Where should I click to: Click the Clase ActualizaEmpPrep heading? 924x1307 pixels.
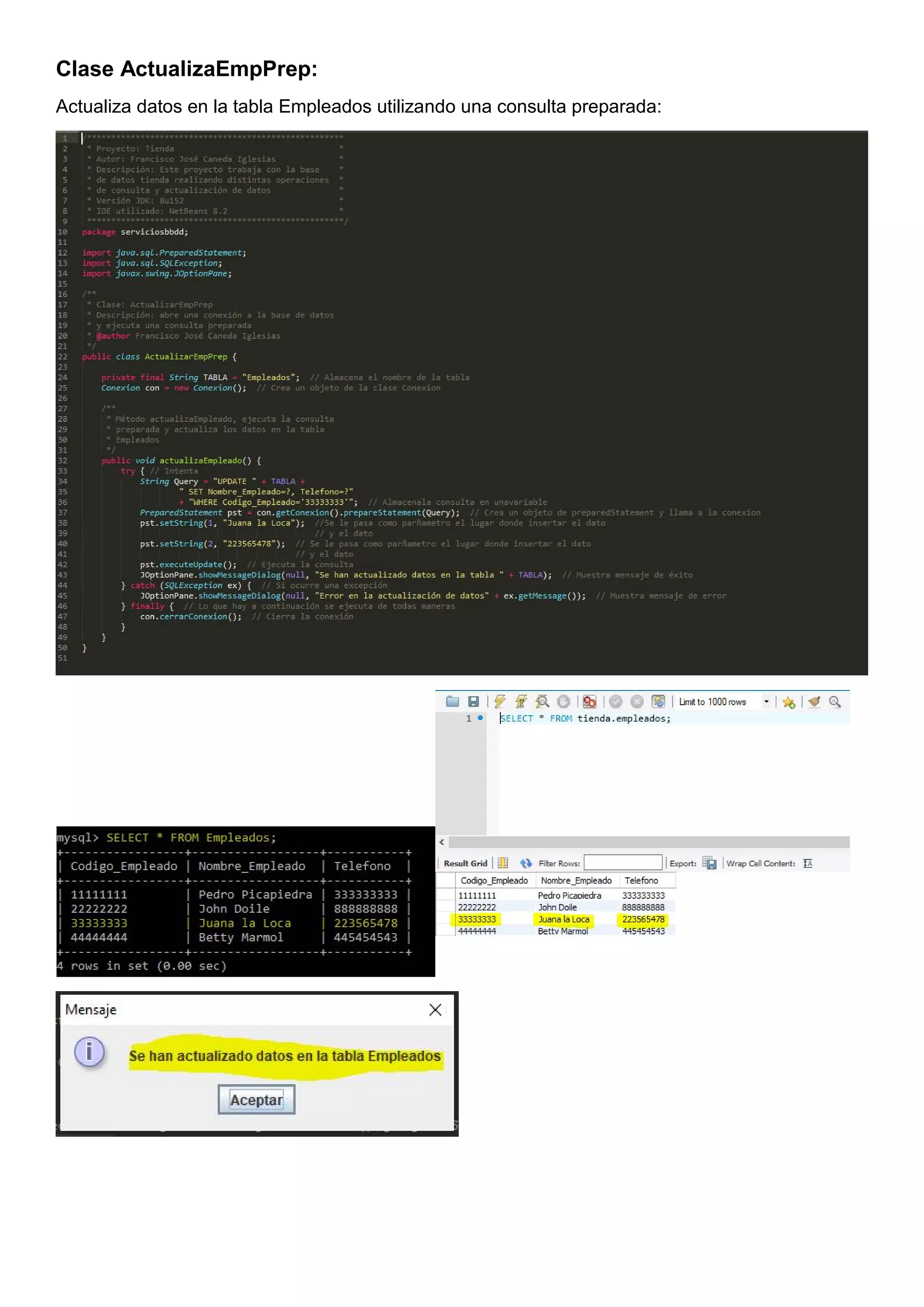(x=187, y=69)
